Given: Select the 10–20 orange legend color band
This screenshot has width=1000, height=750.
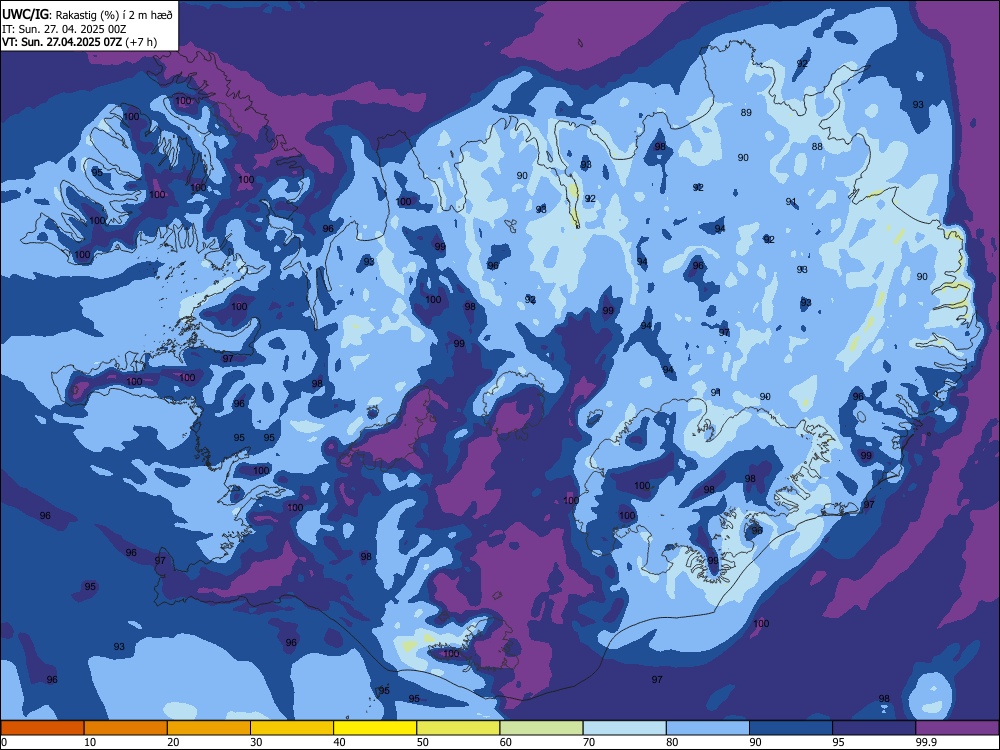Looking at the screenshot, I should (126, 728).
